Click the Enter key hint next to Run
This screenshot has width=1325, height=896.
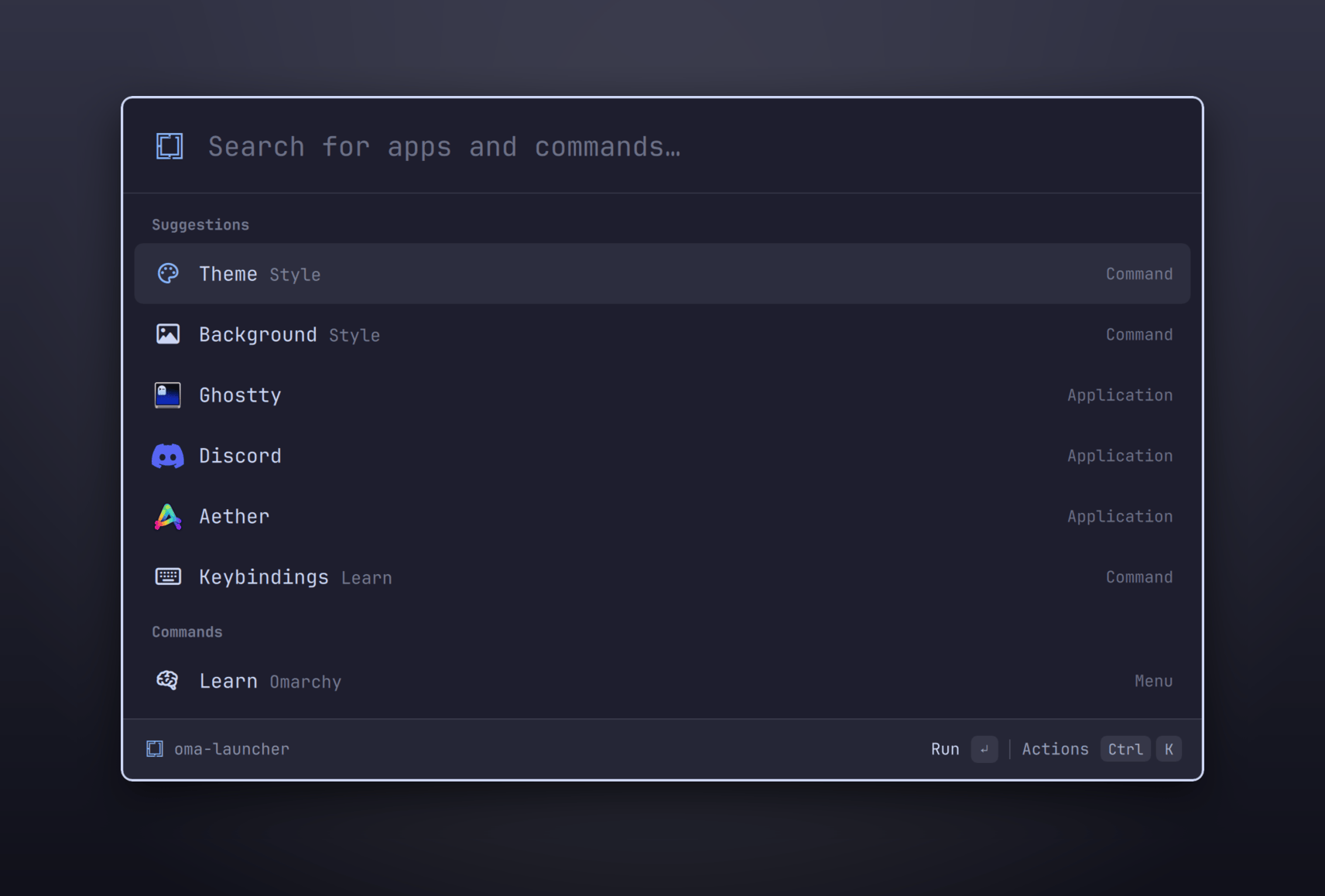(984, 749)
